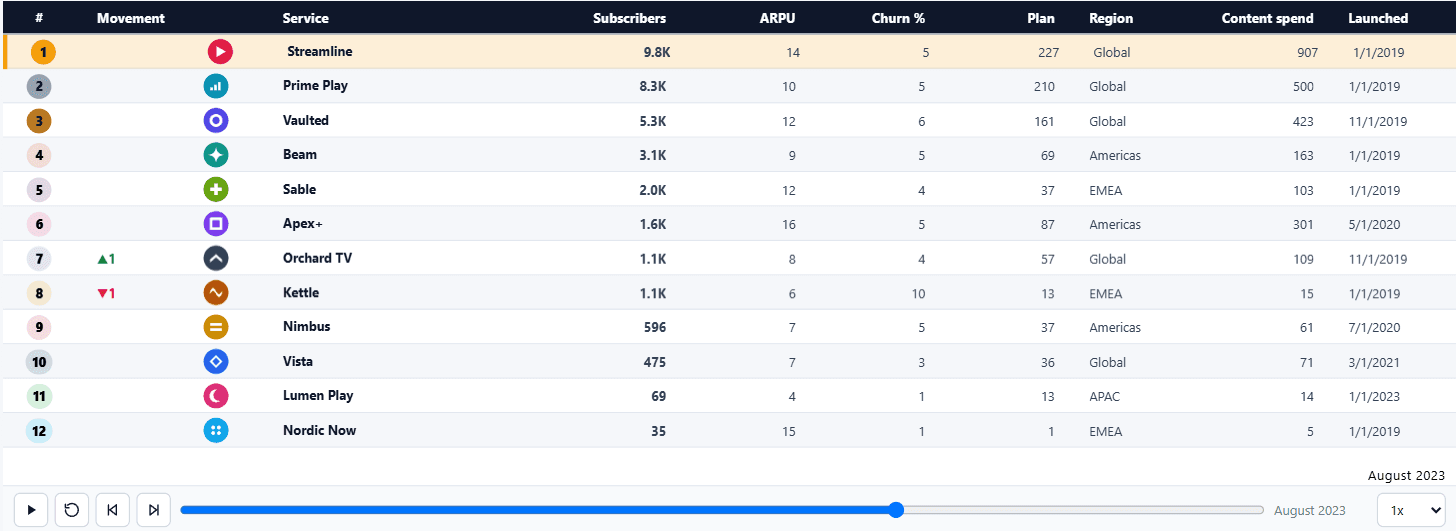The height and width of the screenshot is (531, 1456).
Task: Click the Movement column header
Action: pos(131,18)
